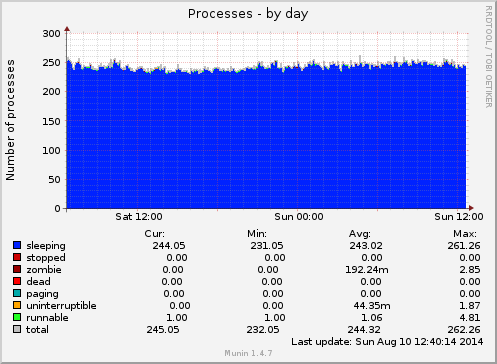Click runnable maximum value 4.81
497x364 pixels.
pos(470,318)
